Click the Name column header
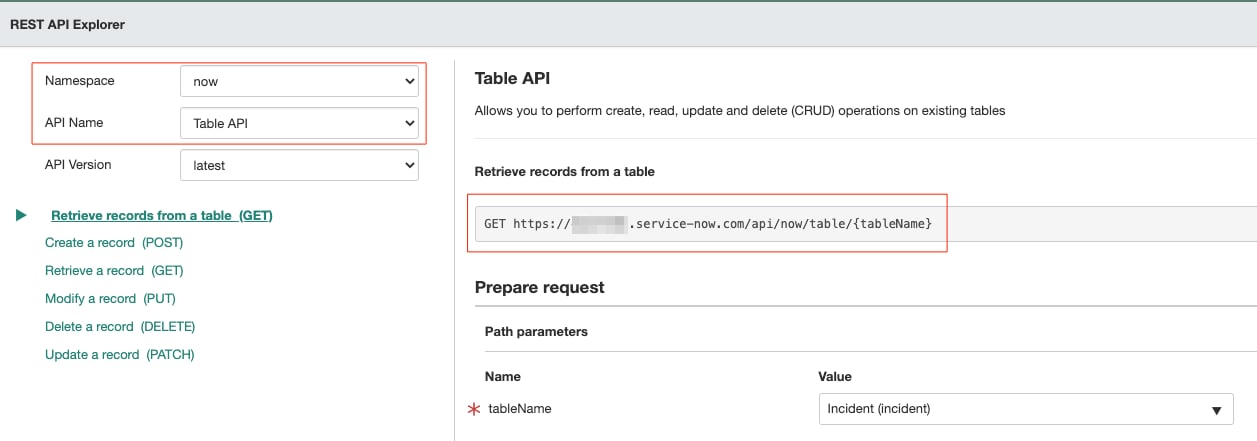 point(503,377)
